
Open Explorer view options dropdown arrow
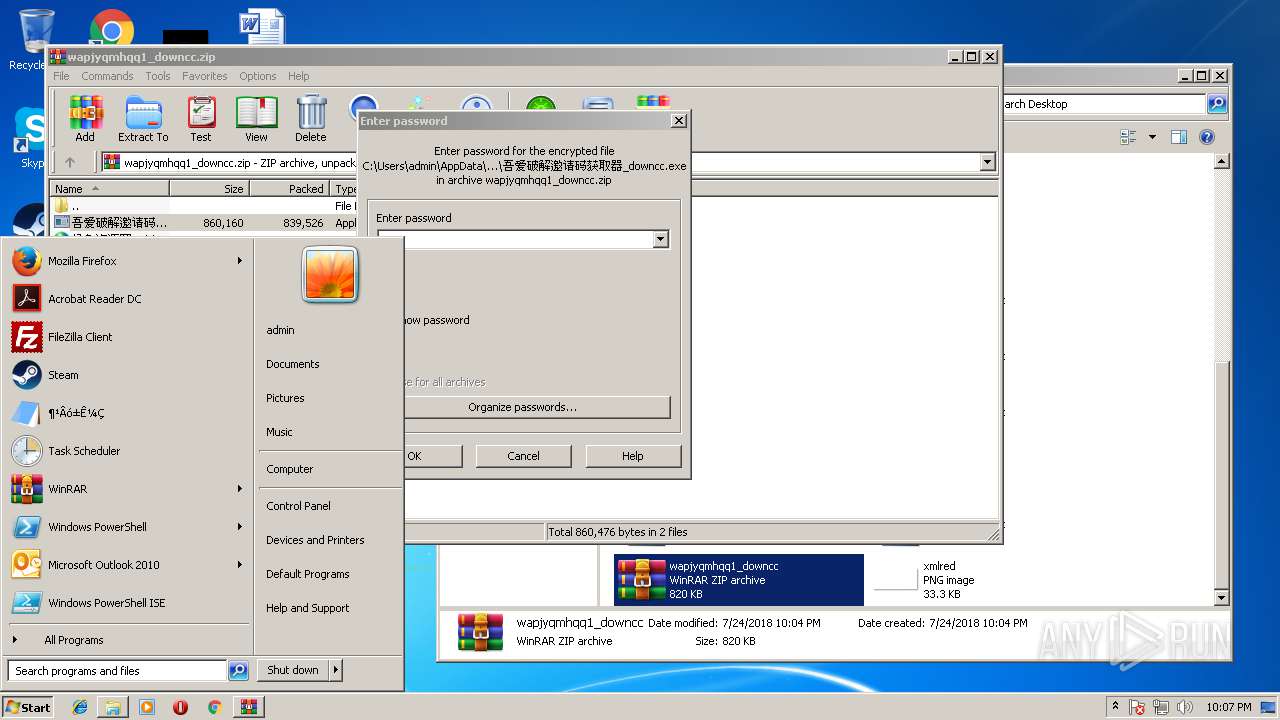click(x=1152, y=137)
